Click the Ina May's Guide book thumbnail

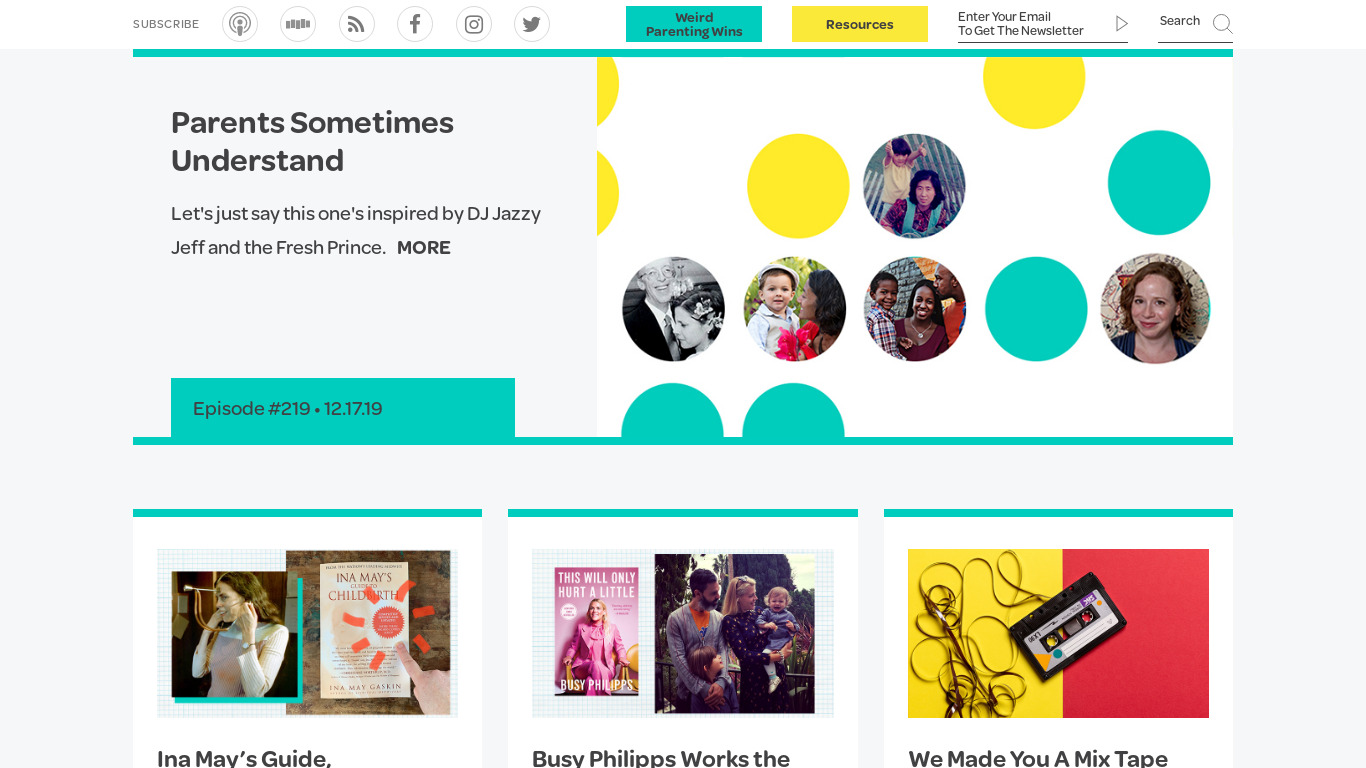(307, 633)
